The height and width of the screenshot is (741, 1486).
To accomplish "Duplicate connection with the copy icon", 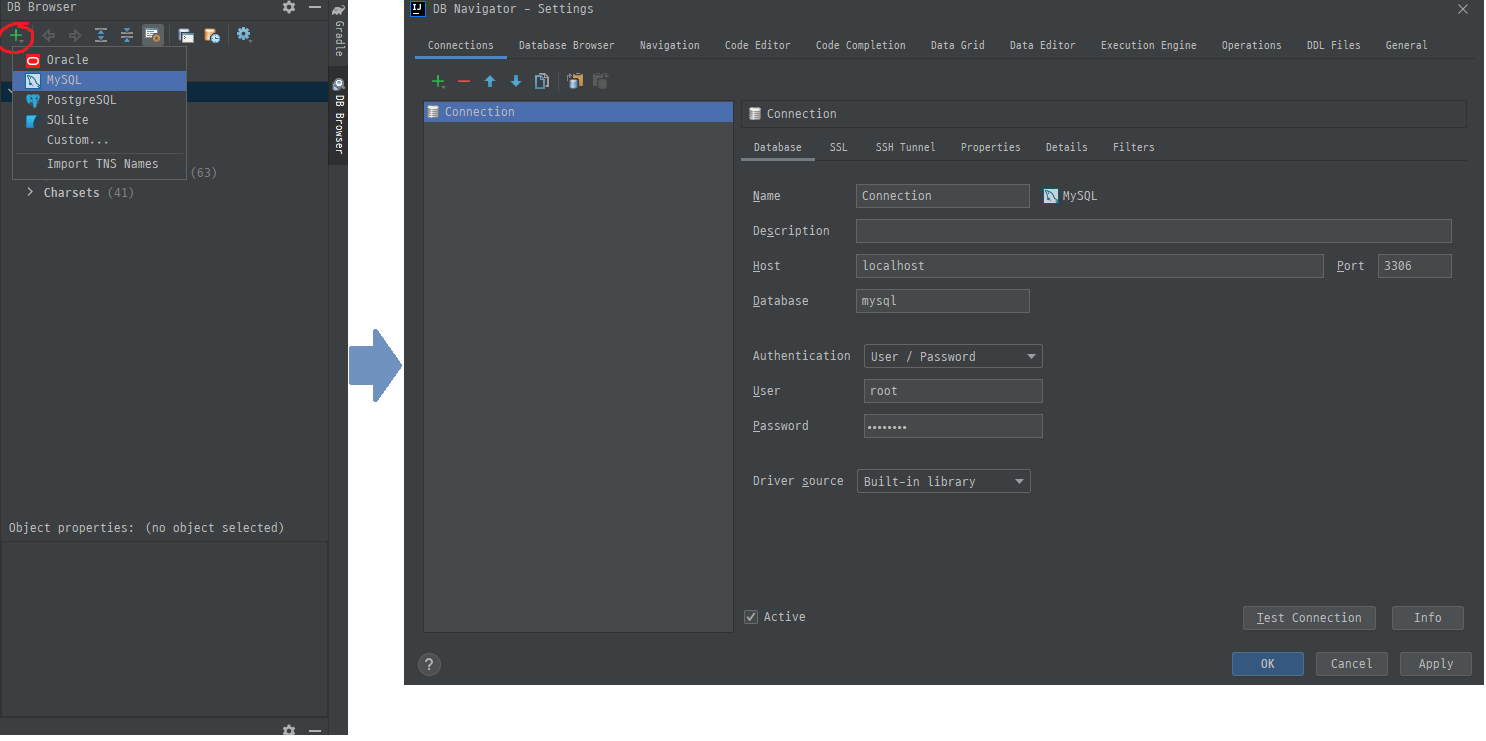I will pyautogui.click(x=542, y=81).
